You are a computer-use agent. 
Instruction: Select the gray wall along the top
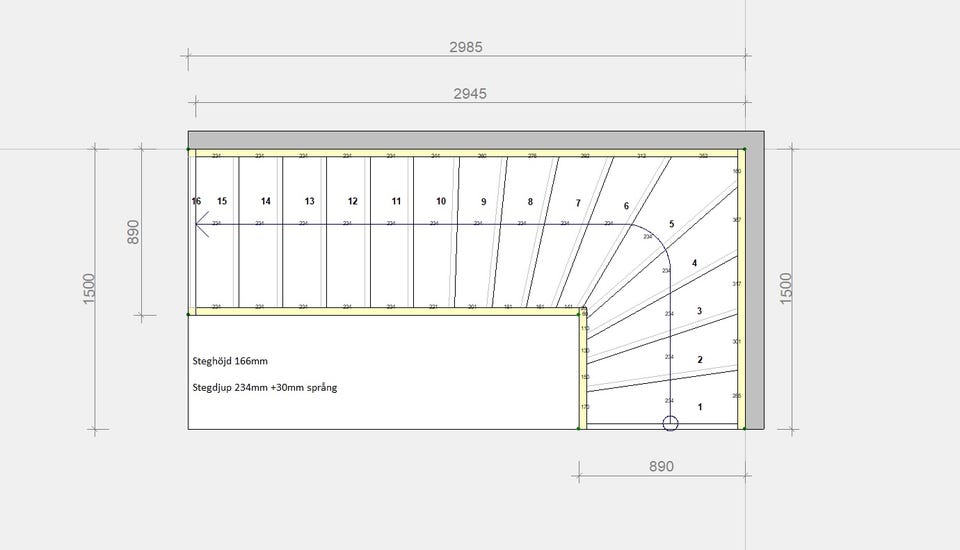(x=476, y=140)
